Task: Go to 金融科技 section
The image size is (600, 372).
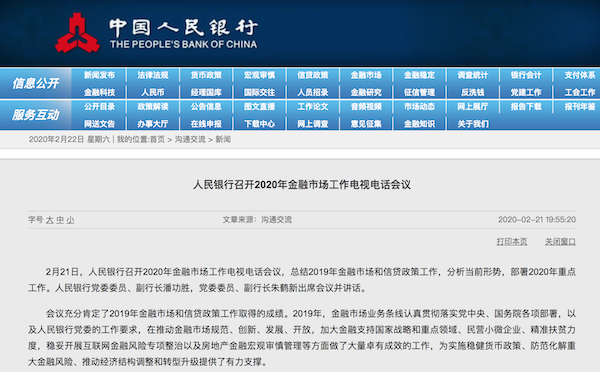Action: [99, 92]
